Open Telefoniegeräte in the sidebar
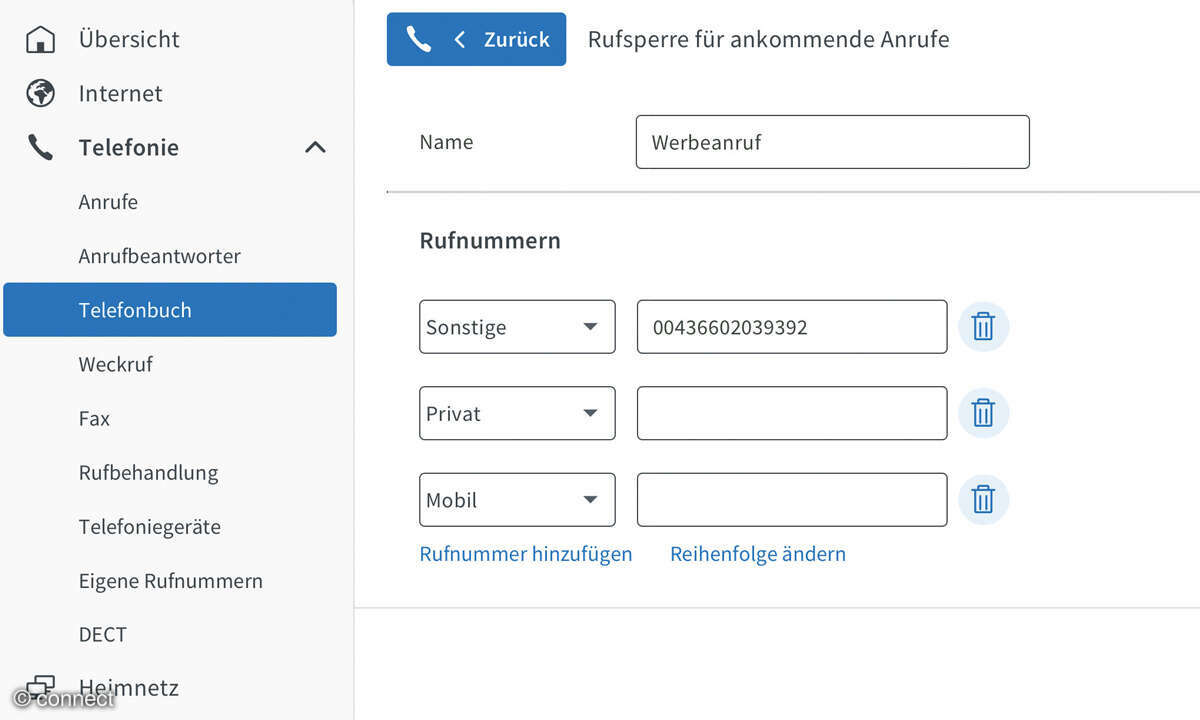The height and width of the screenshot is (720, 1200). coord(150,527)
